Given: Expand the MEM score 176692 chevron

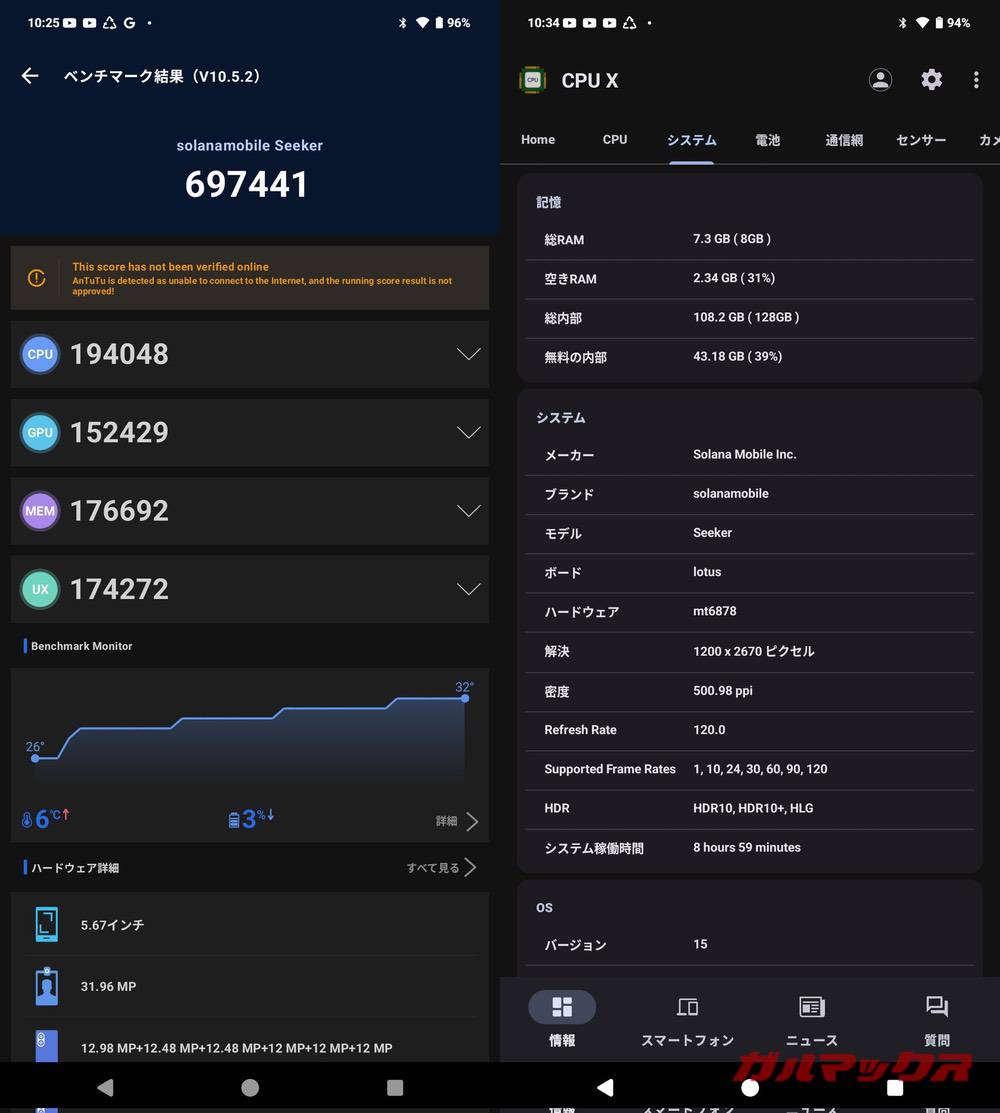Looking at the screenshot, I should 468,511.
